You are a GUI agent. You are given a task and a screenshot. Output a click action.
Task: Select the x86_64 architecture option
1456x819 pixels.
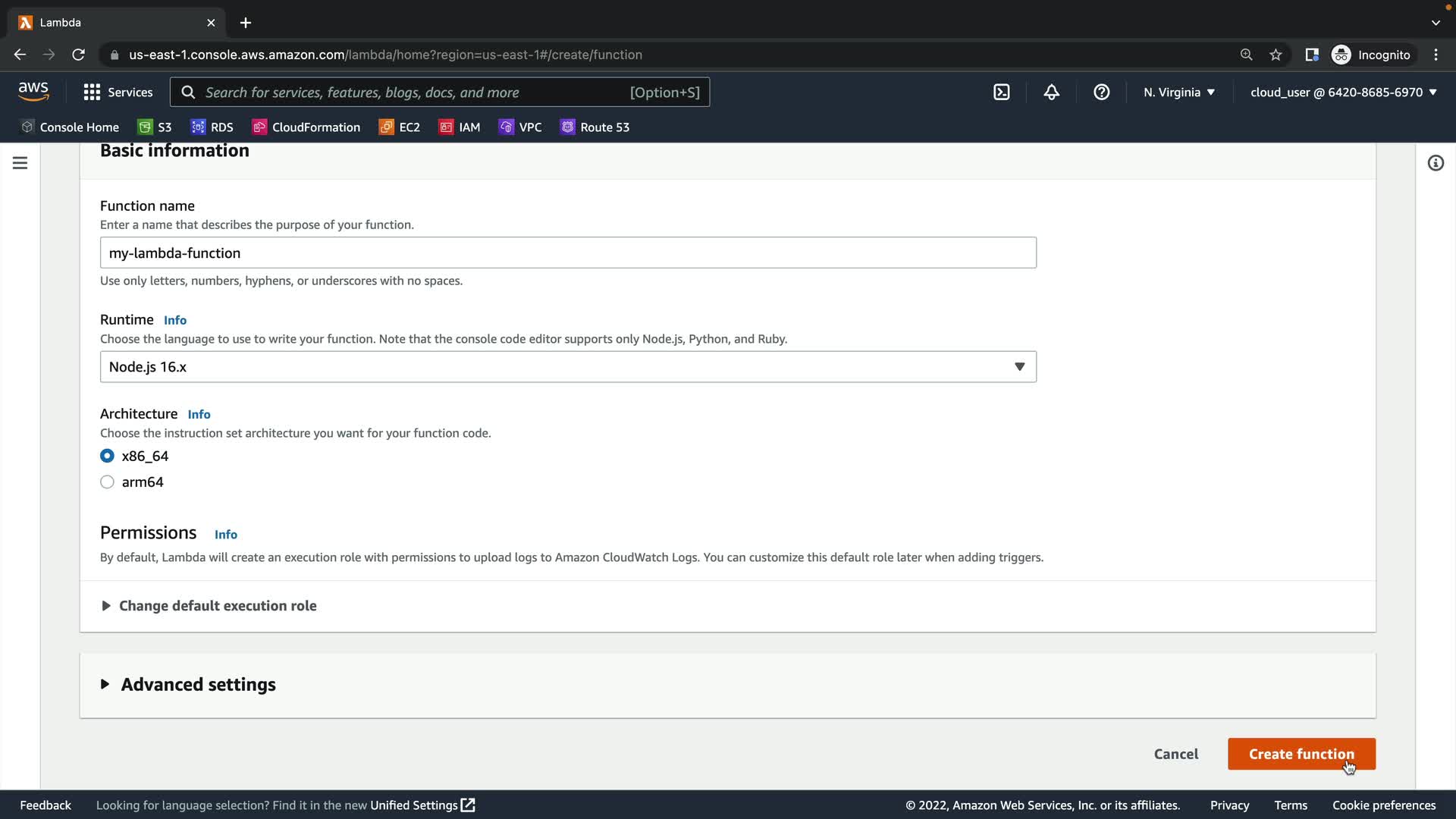coord(107,456)
